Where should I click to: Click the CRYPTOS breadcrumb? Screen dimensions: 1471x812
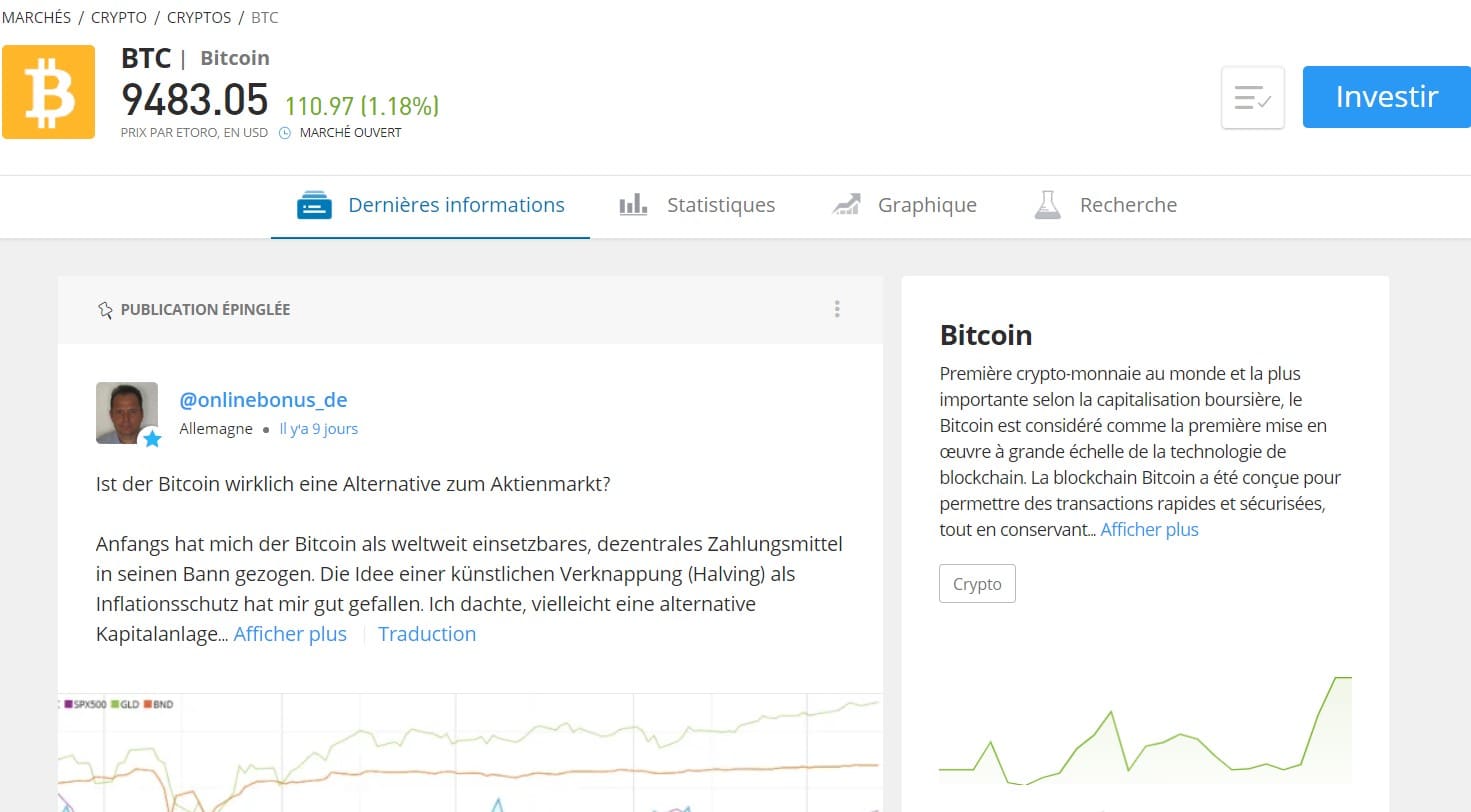[199, 18]
